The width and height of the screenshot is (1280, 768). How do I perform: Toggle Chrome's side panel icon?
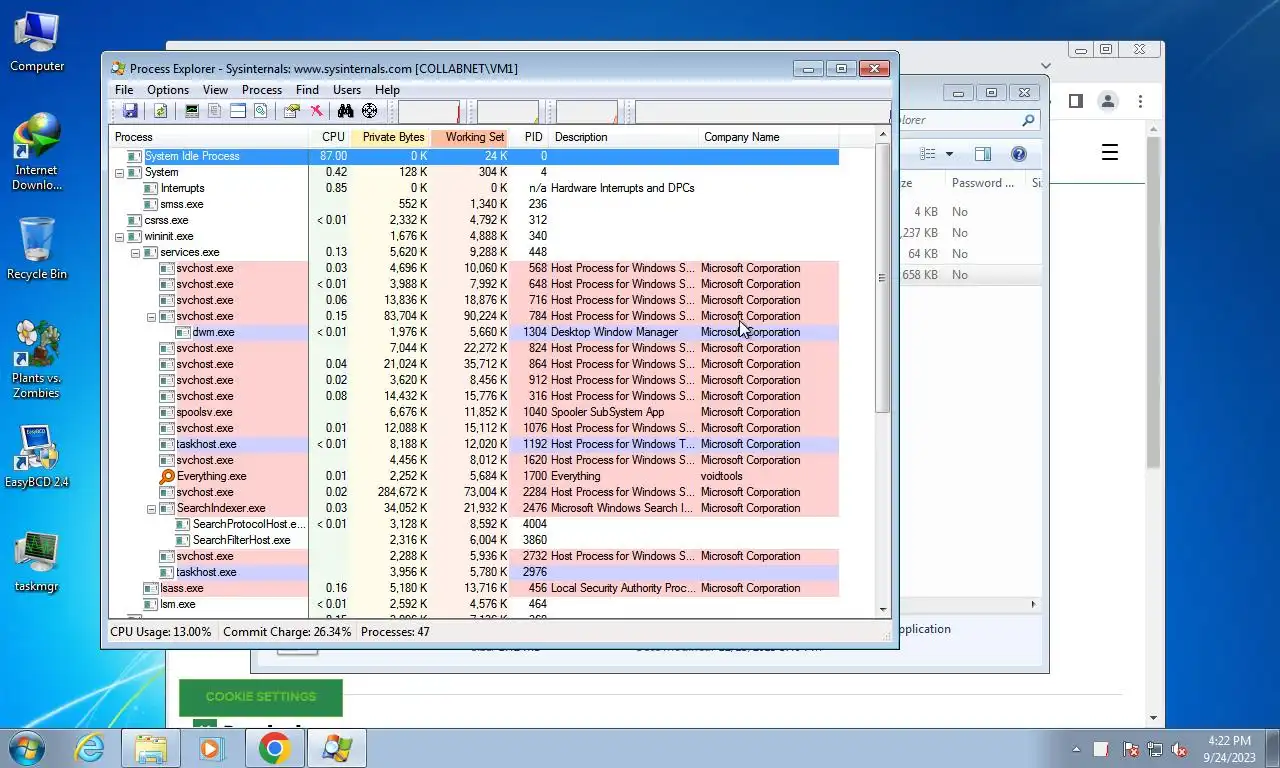coord(1076,101)
